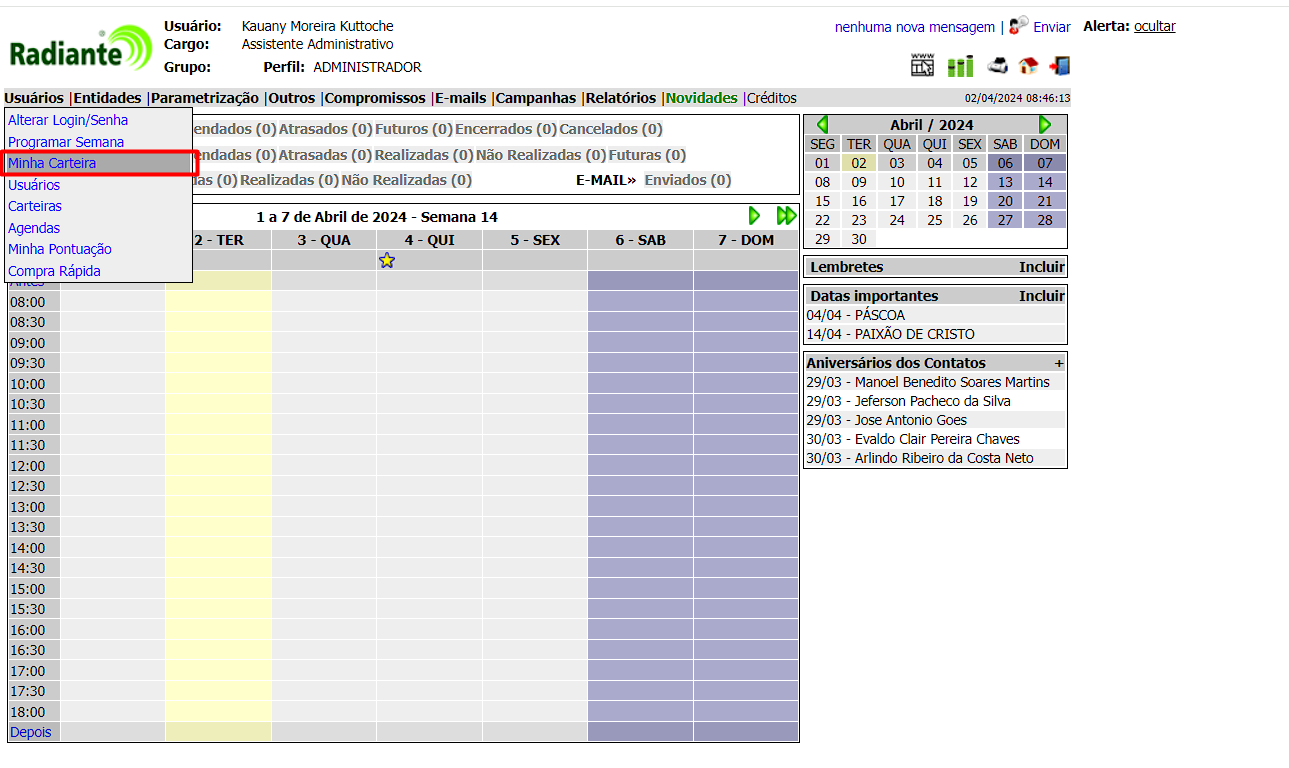Open the Entidades menu
Viewport: 1289px width, 768px height.
click(108, 98)
